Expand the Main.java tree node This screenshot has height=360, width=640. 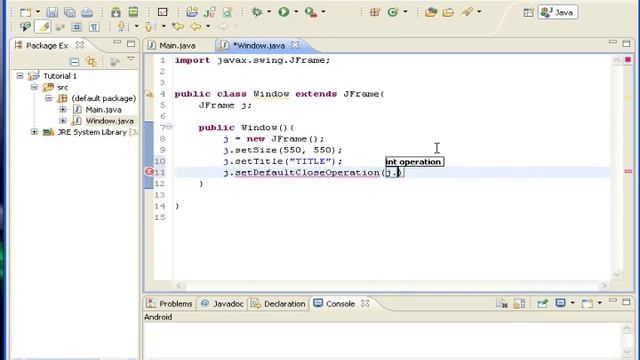(x=62, y=109)
